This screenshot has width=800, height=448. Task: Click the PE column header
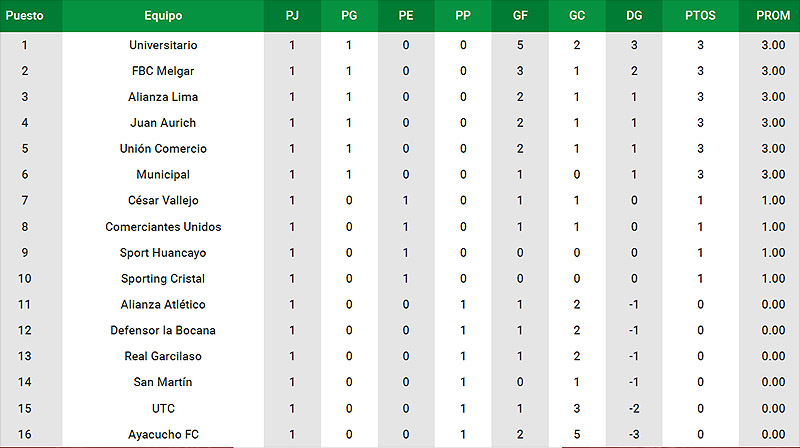point(406,16)
